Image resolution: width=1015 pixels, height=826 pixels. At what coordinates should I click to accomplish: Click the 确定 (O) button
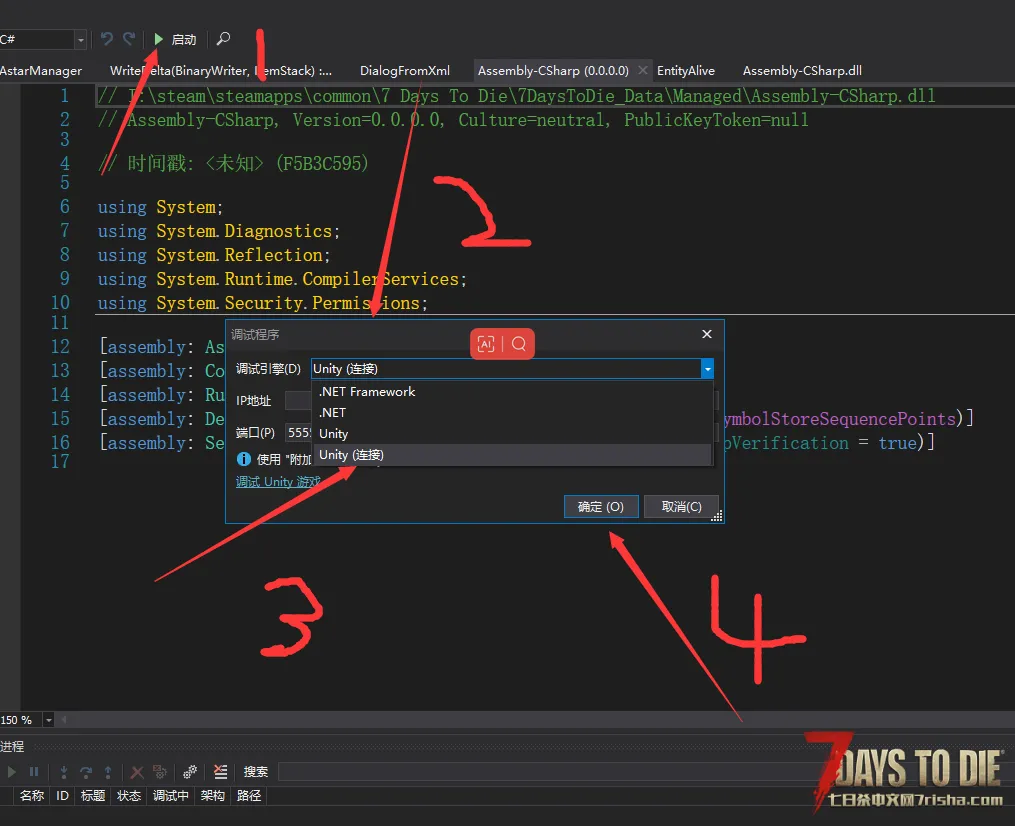601,507
